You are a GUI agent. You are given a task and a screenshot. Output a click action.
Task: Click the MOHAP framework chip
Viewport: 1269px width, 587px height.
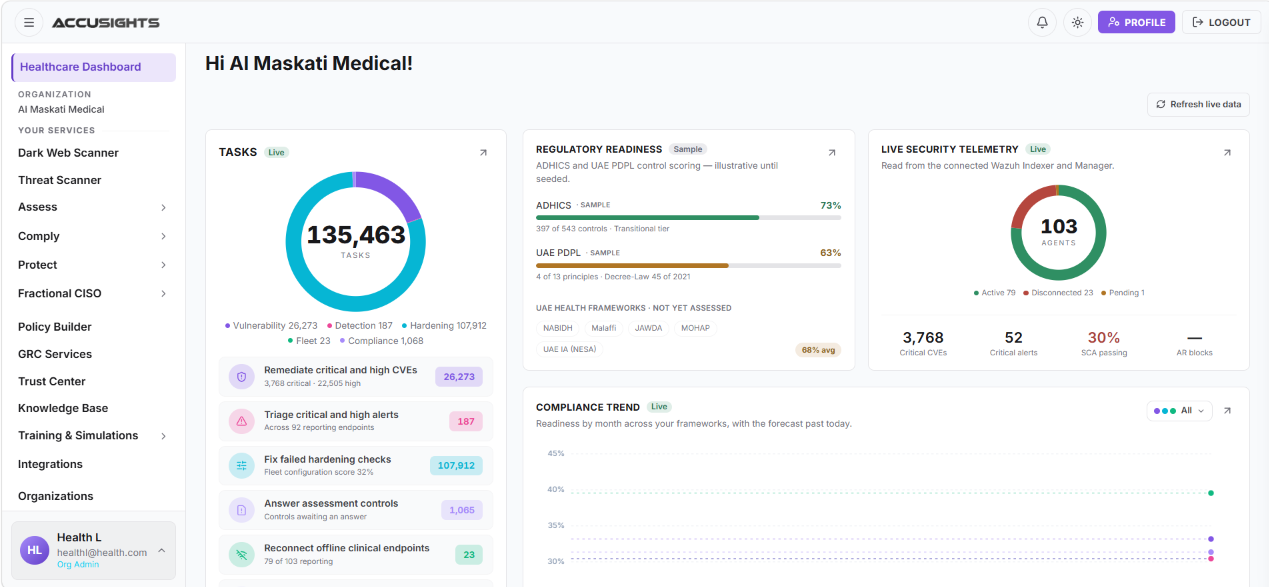[x=695, y=328]
